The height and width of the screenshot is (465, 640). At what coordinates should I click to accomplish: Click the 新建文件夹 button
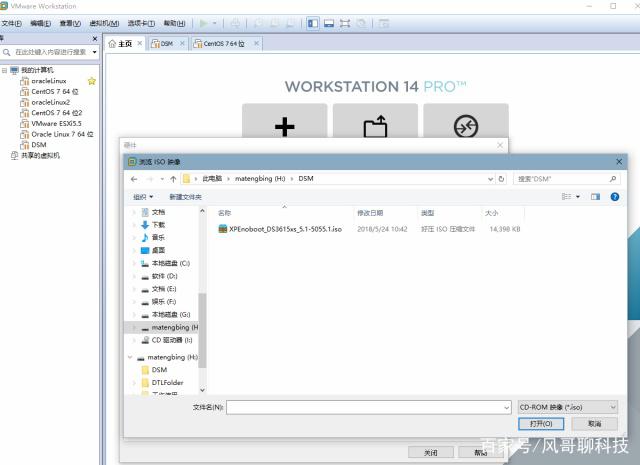click(187, 197)
